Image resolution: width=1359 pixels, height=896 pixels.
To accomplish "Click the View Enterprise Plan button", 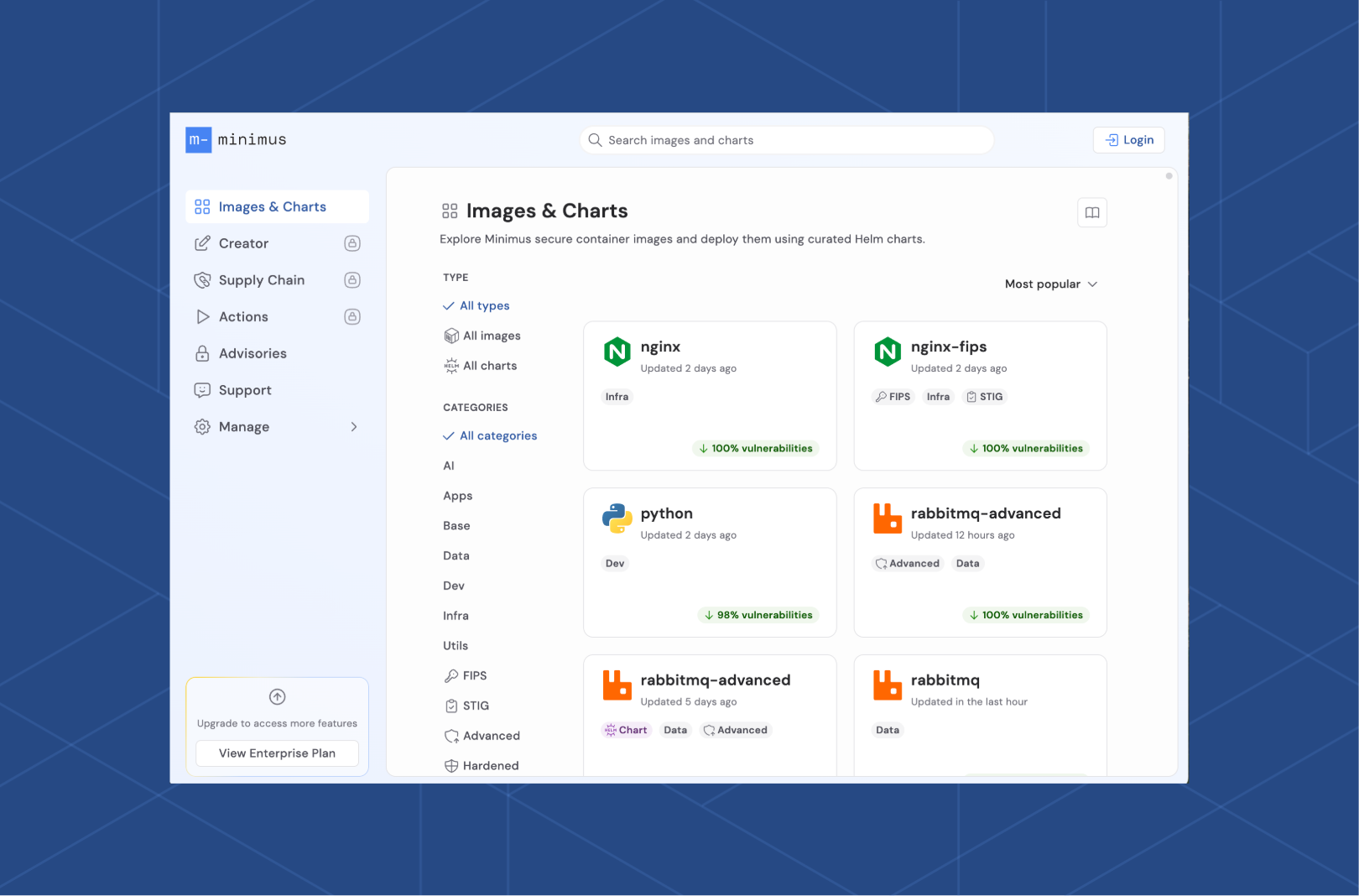I will 277,753.
